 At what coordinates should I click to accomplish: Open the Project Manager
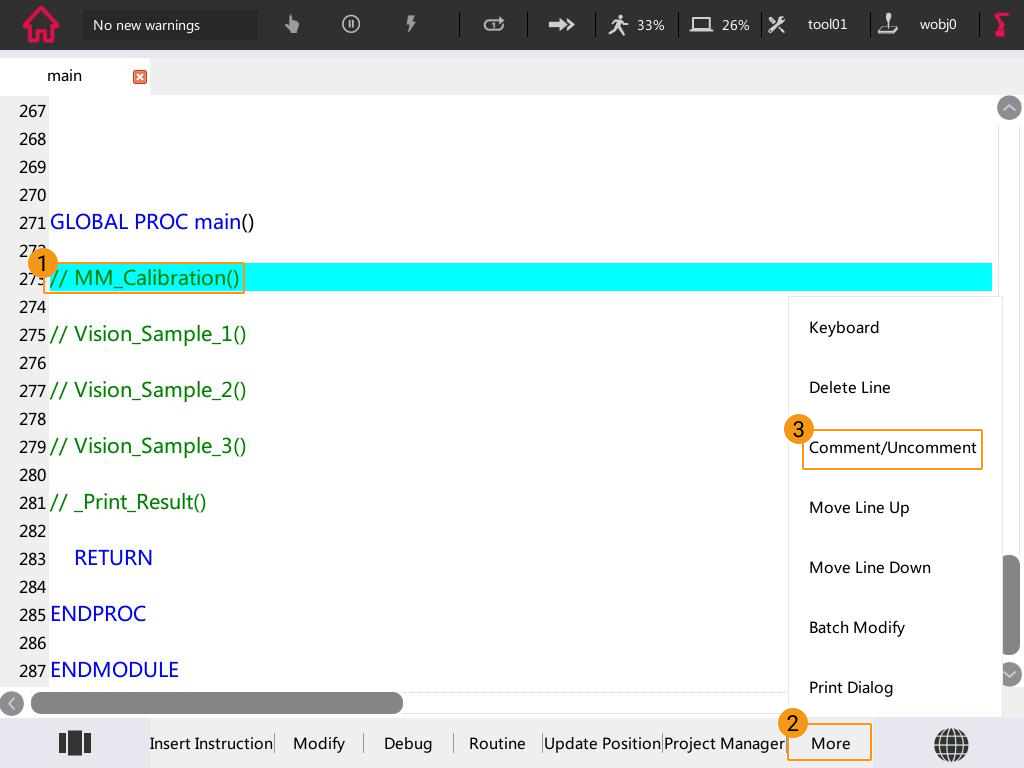(724, 743)
